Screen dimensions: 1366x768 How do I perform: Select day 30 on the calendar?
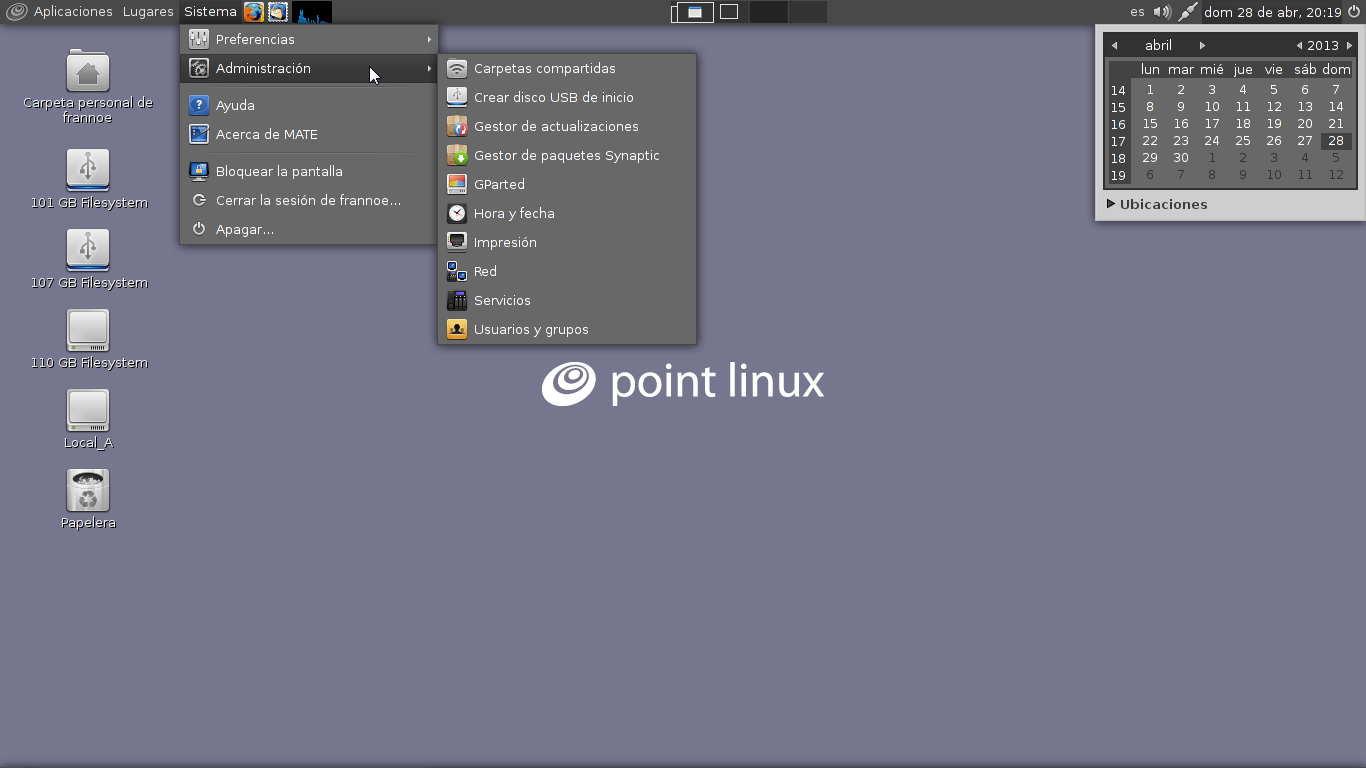[x=1180, y=158]
